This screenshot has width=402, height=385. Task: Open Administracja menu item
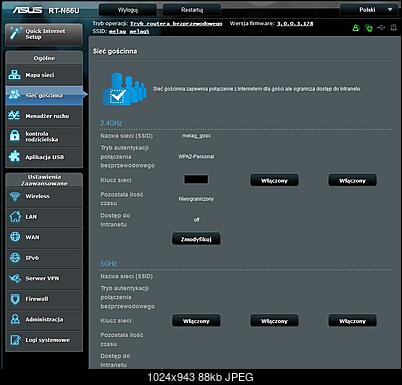44,319
